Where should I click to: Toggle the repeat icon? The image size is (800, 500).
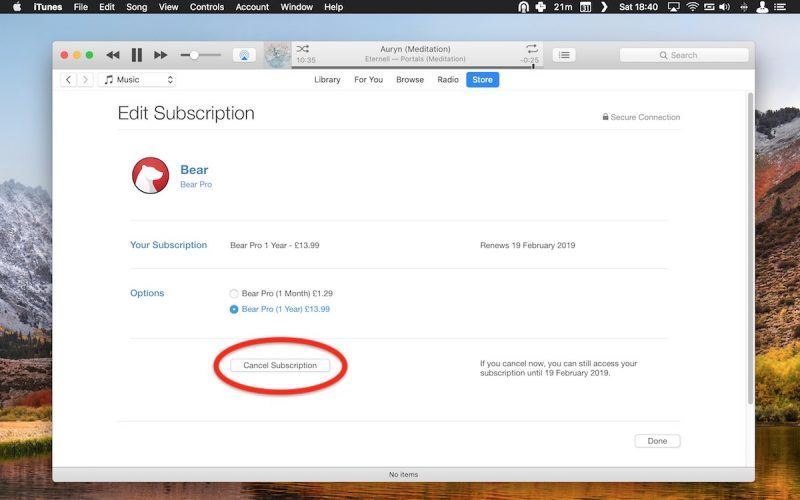[531, 48]
